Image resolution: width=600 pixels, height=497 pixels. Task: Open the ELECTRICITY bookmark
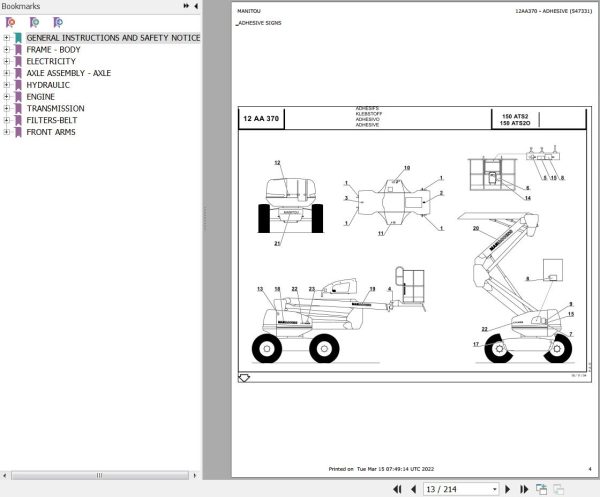tap(51, 61)
